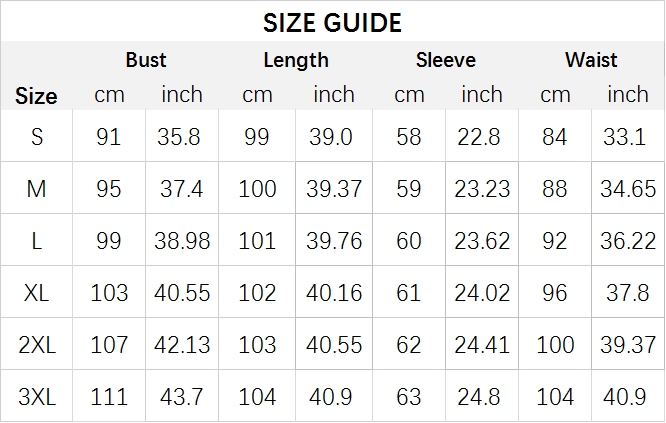Click the 33.1 waist inch cell

click(624, 137)
